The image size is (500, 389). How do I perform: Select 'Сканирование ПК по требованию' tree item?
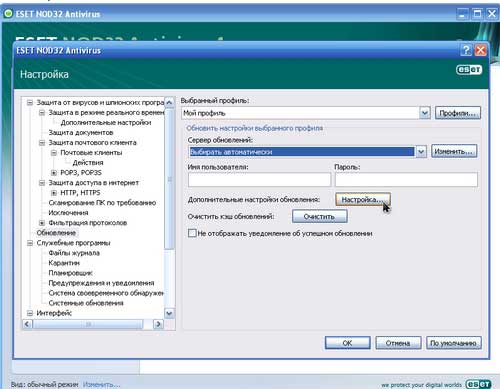coord(102,203)
